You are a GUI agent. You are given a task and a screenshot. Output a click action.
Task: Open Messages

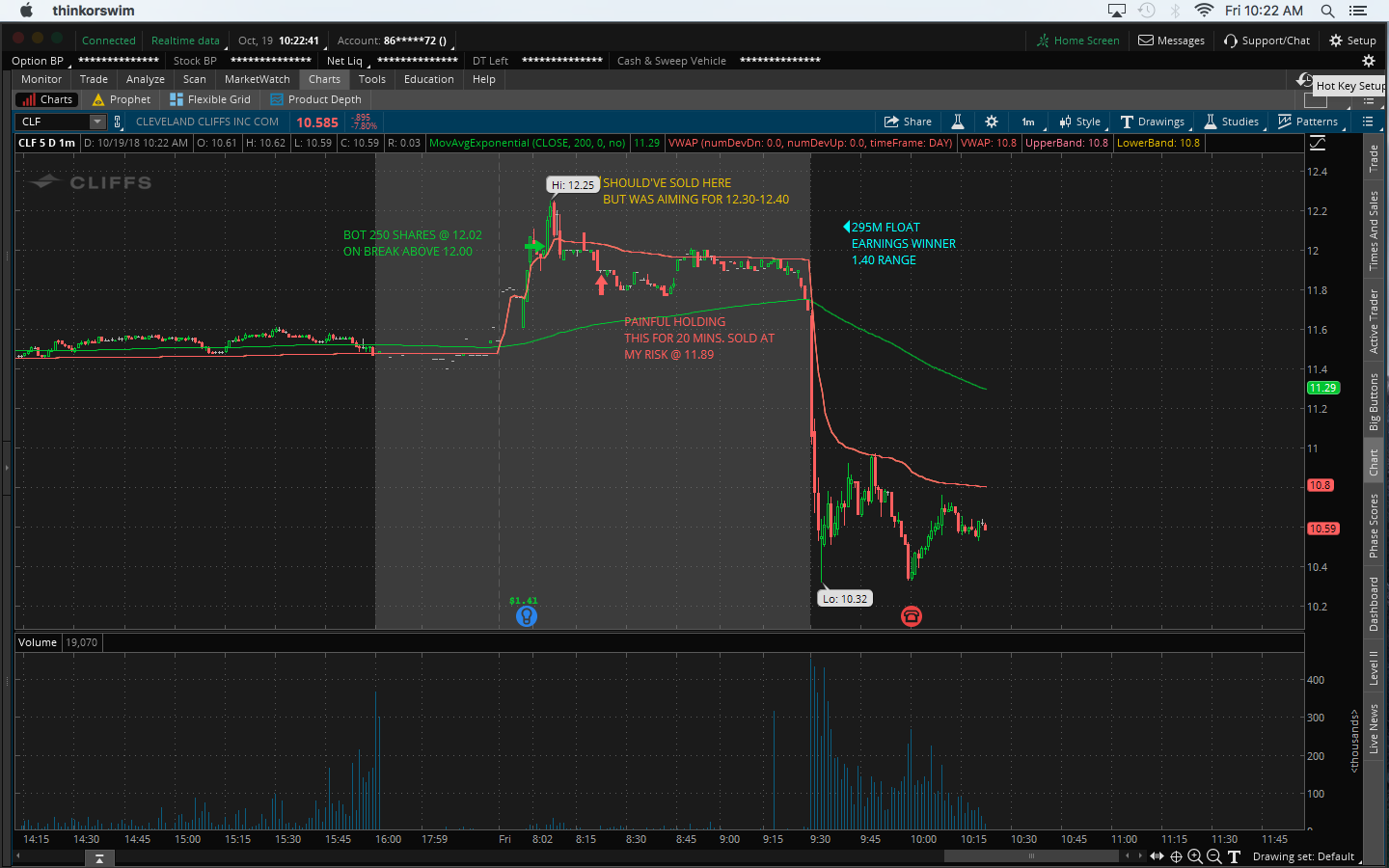[x=1171, y=41]
